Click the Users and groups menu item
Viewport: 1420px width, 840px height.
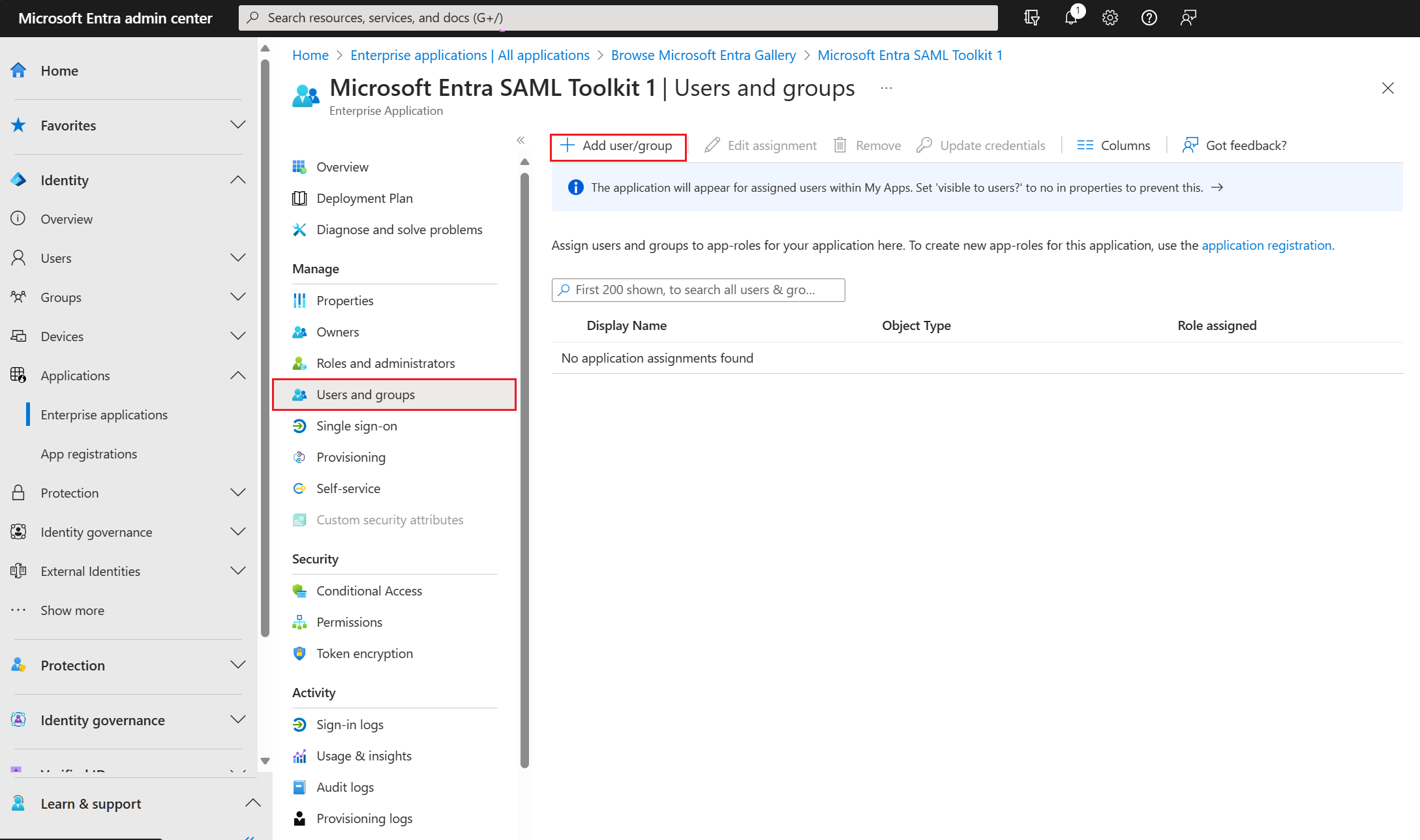[x=365, y=393]
